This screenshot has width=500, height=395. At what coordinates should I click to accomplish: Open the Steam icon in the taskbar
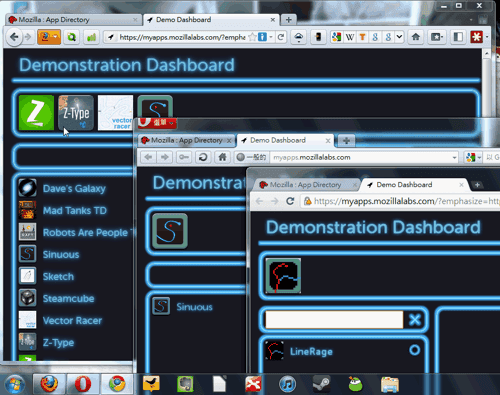[x=321, y=384]
